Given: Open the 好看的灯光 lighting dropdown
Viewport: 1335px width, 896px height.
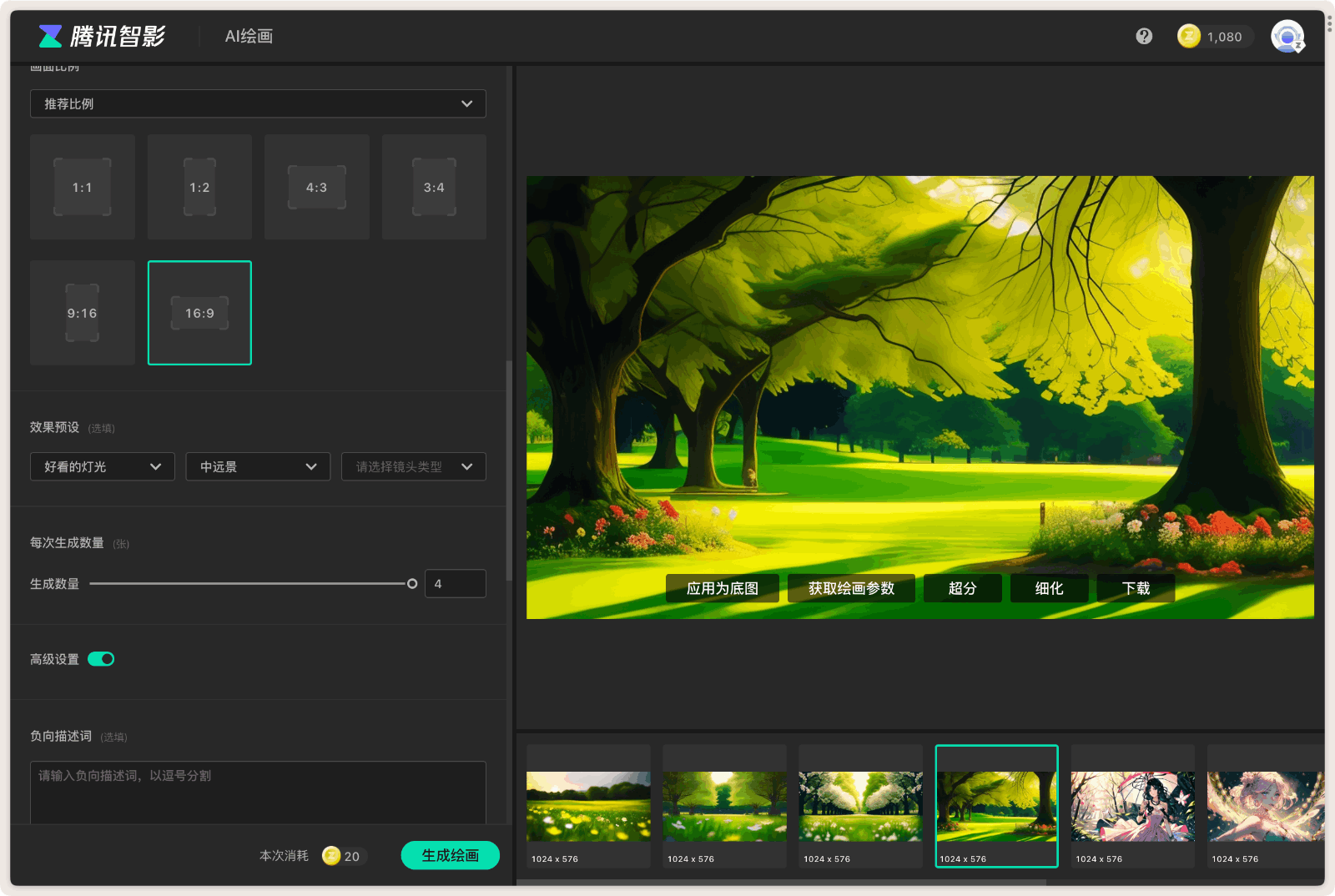Looking at the screenshot, I should [102, 466].
